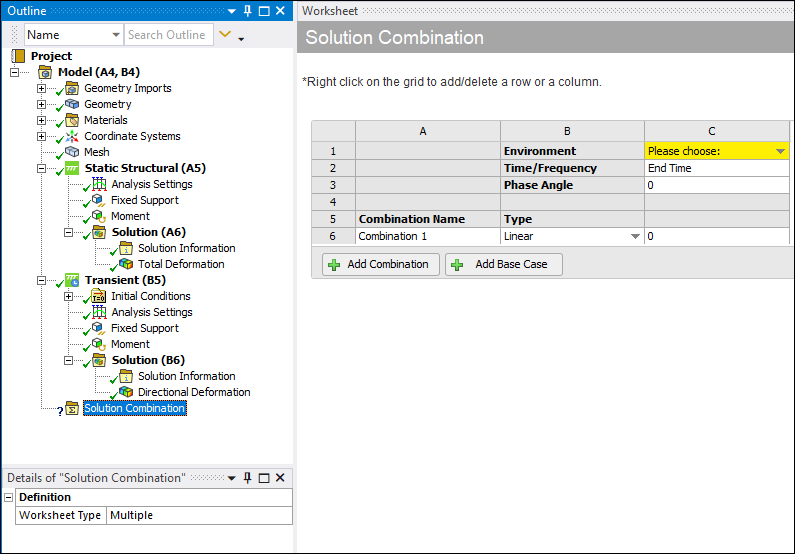Viewport: 795px width, 554px height.
Task: Click the Static Structural (A5) environment icon
Action: coord(72,168)
